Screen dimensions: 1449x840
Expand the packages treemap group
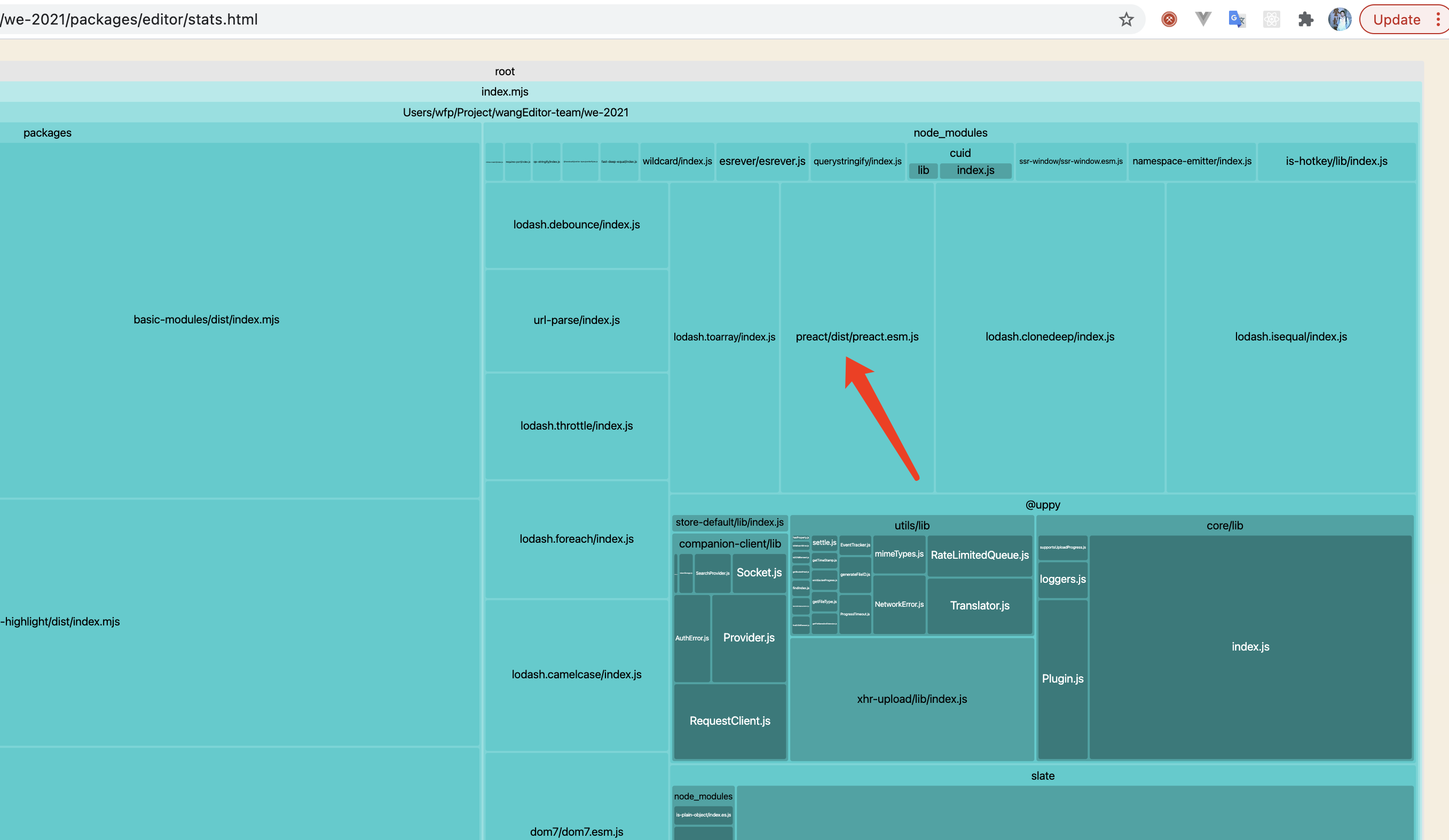click(x=47, y=133)
